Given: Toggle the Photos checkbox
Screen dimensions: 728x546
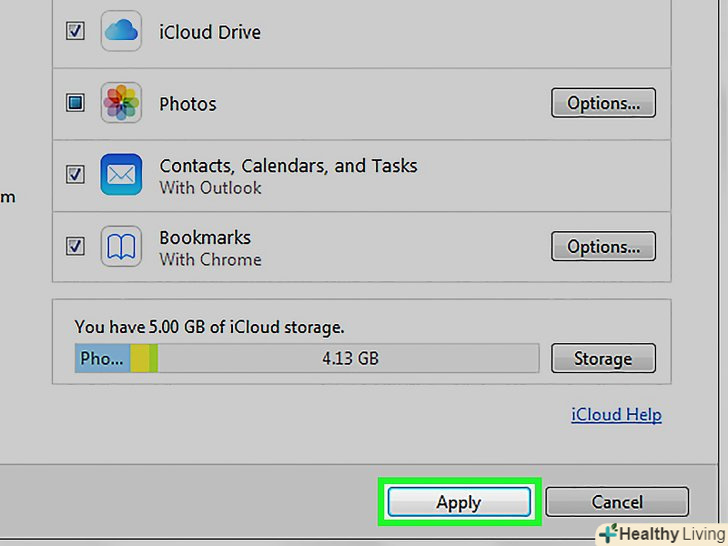Looking at the screenshot, I should [x=75, y=103].
